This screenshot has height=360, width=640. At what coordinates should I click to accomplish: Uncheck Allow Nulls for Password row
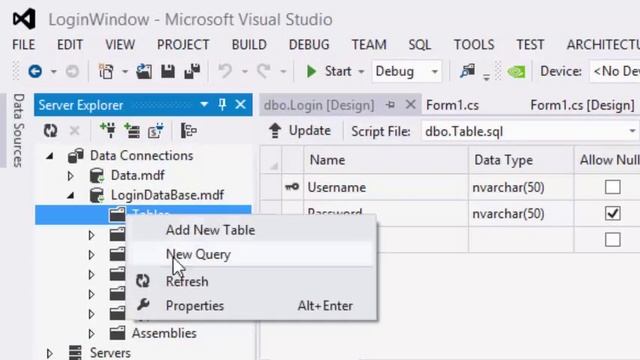pyautogui.click(x=613, y=213)
